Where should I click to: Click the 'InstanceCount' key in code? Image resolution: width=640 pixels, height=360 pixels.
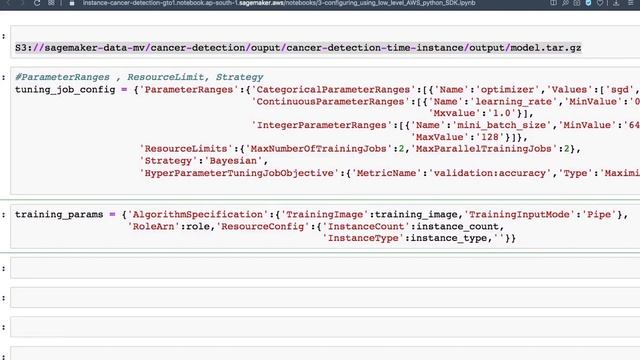366,226
